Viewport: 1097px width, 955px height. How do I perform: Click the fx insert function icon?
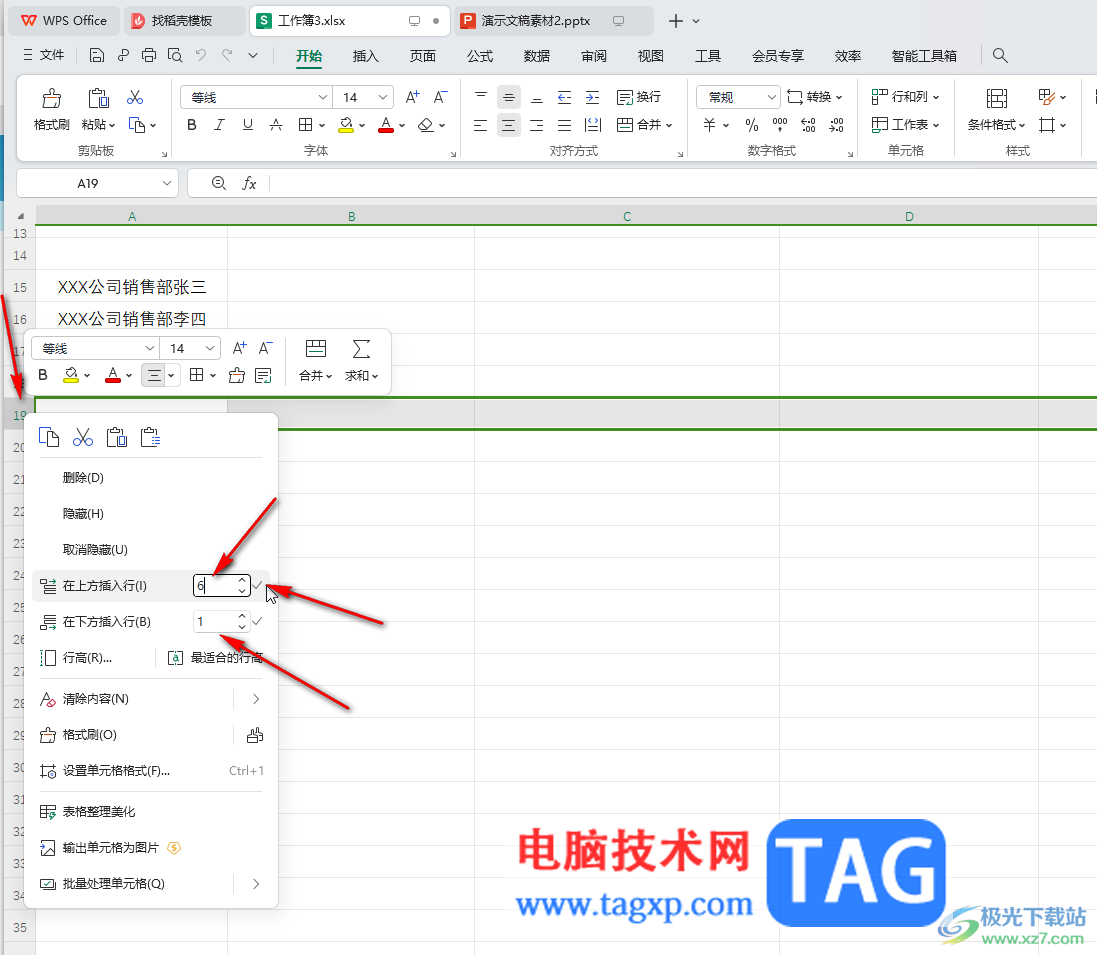[x=248, y=183]
